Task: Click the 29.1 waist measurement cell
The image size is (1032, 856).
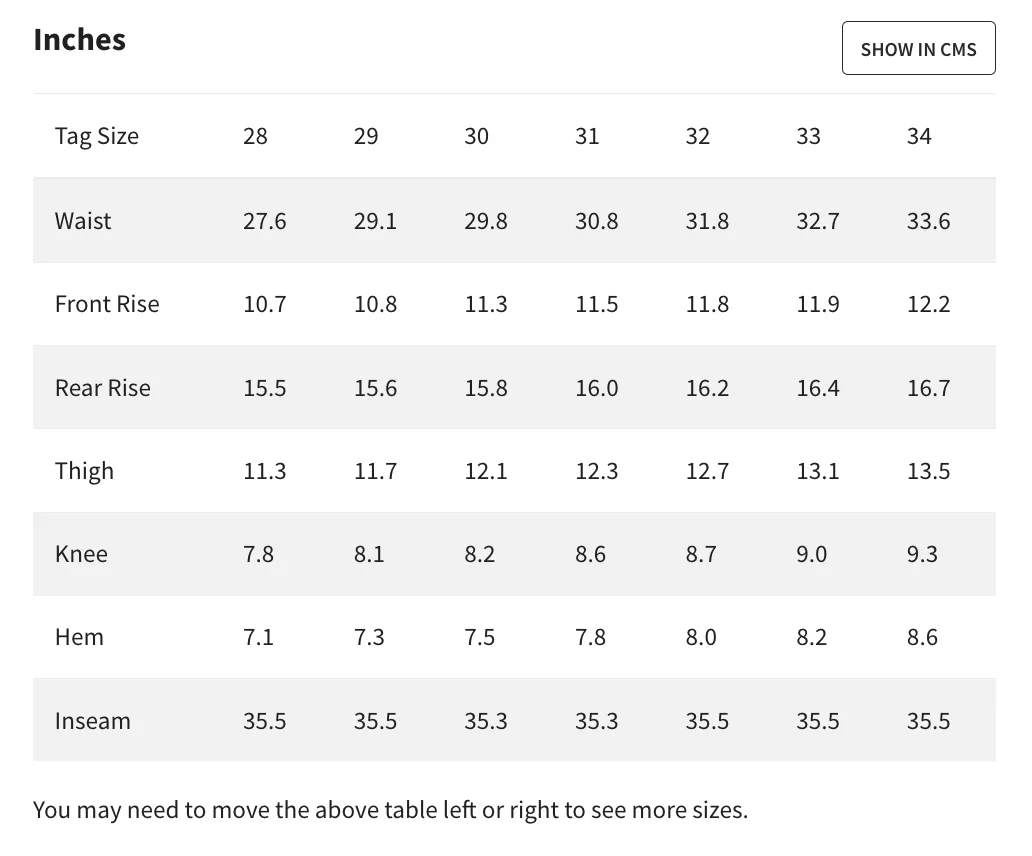Action: pos(375,221)
